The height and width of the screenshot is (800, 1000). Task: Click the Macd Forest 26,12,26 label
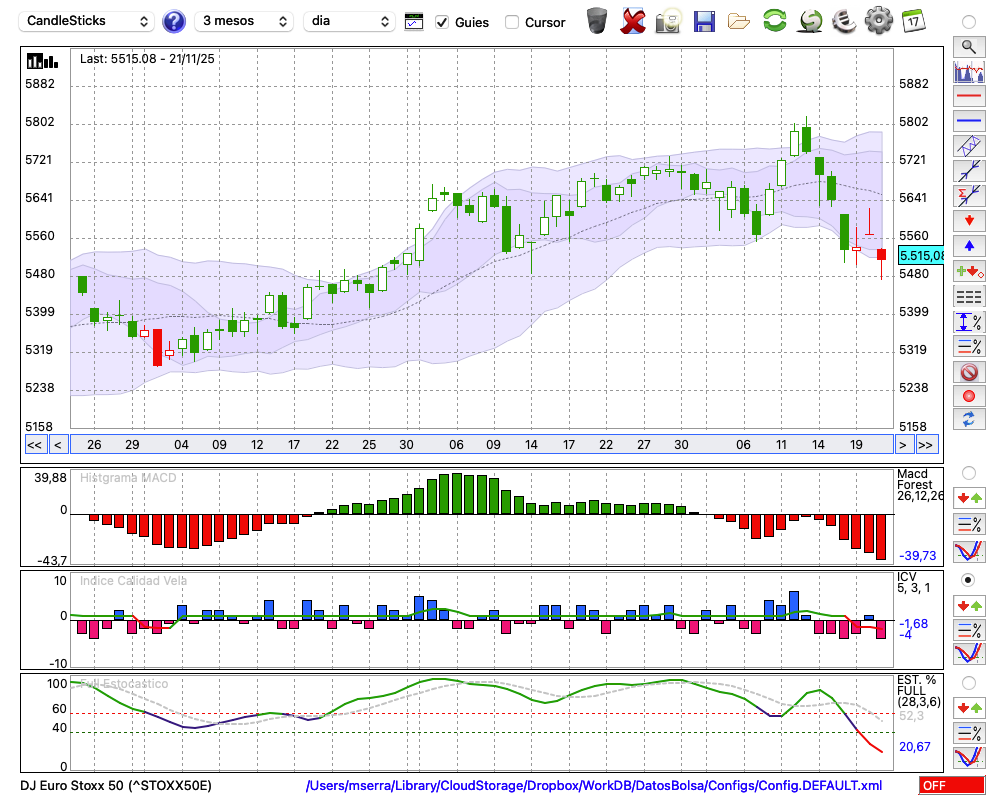[920, 485]
